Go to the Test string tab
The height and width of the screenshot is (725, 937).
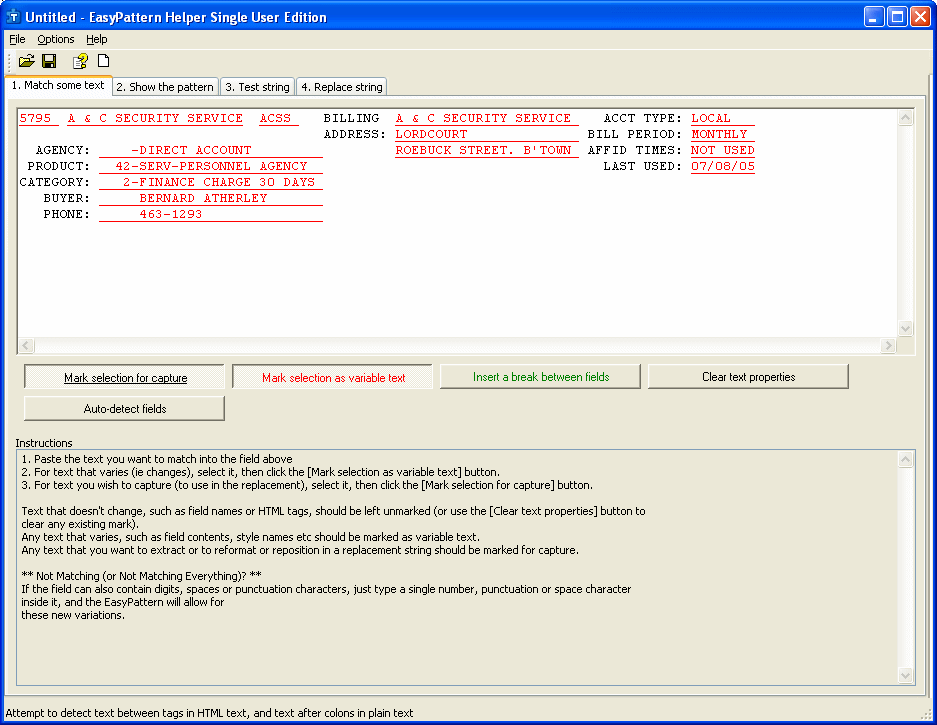tap(256, 87)
